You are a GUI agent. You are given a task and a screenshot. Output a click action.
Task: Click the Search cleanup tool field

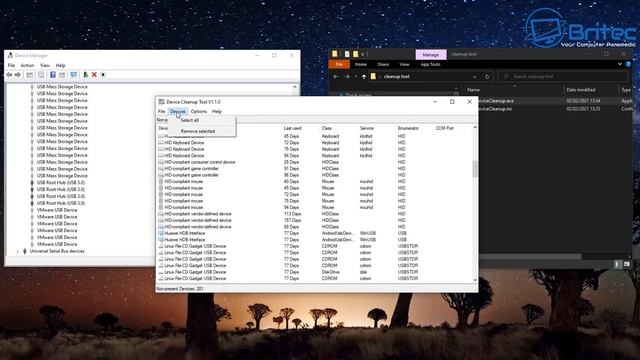pos(563,77)
